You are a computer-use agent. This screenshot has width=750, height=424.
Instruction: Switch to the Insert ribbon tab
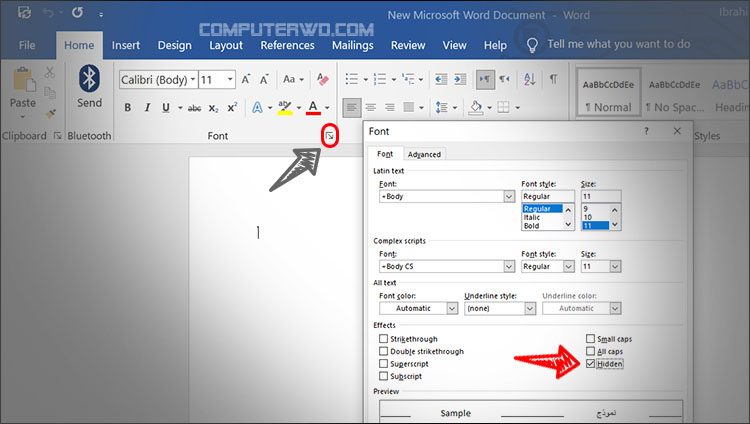pyautogui.click(x=126, y=45)
